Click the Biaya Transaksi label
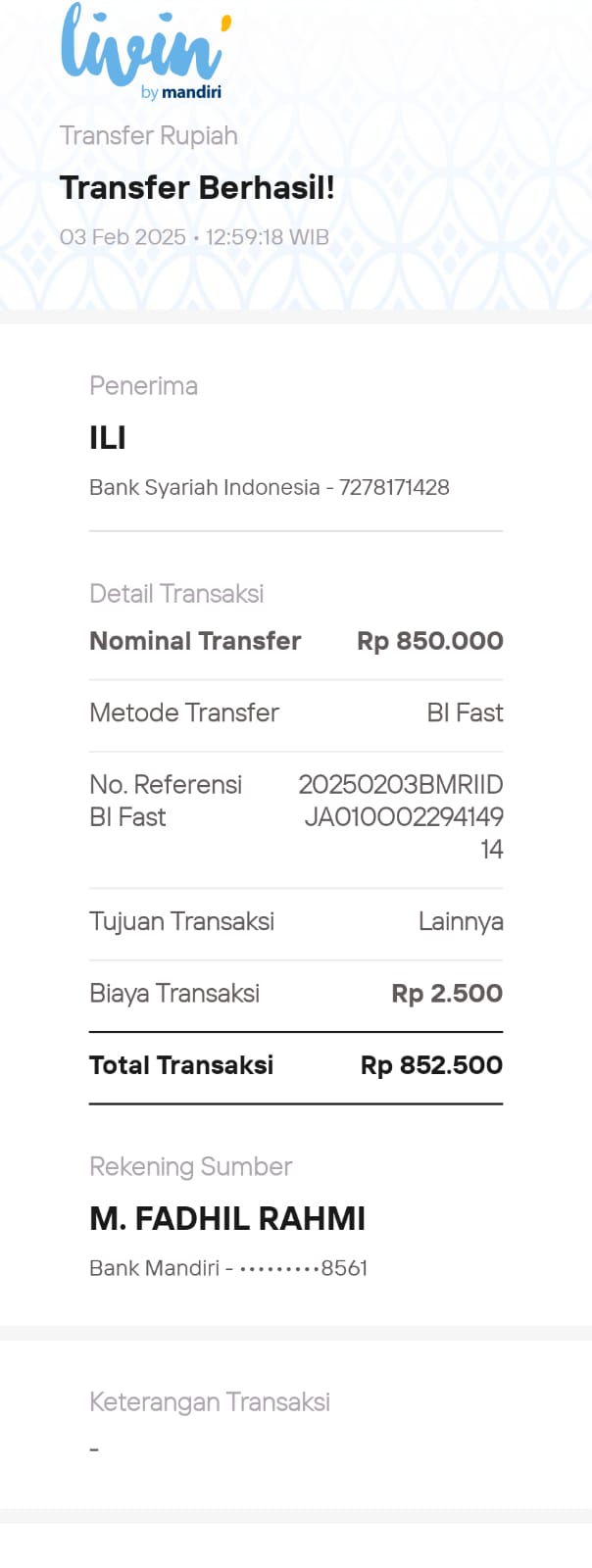Image resolution: width=592 pixels, height=1568 pixels. coord(174,993)
